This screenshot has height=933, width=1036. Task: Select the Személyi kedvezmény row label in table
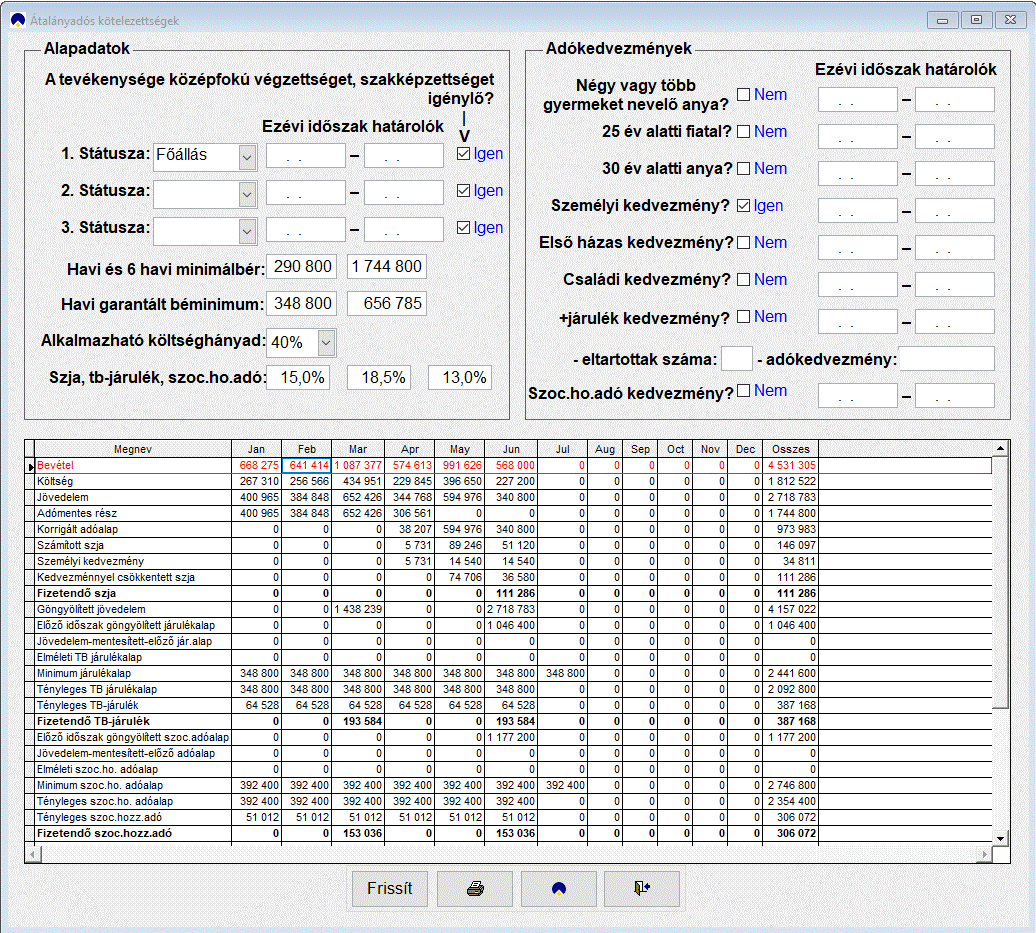point(133,561)
